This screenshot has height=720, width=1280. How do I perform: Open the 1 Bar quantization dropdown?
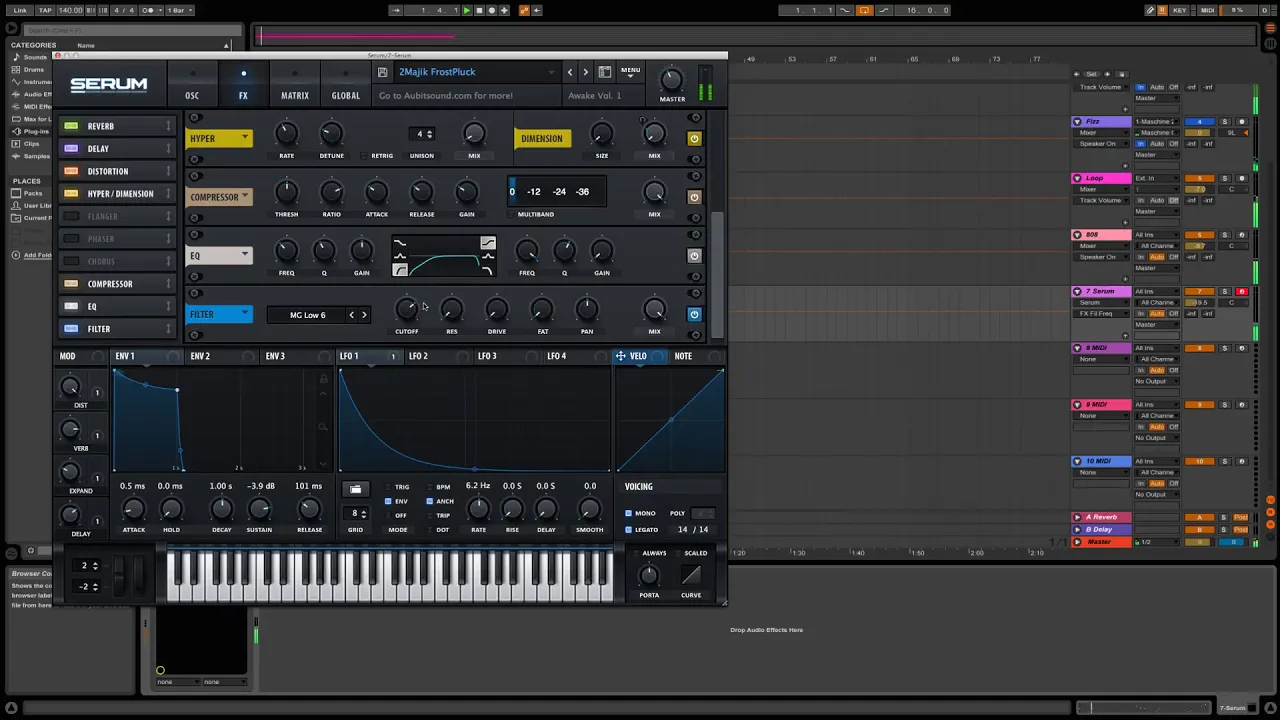178,10
